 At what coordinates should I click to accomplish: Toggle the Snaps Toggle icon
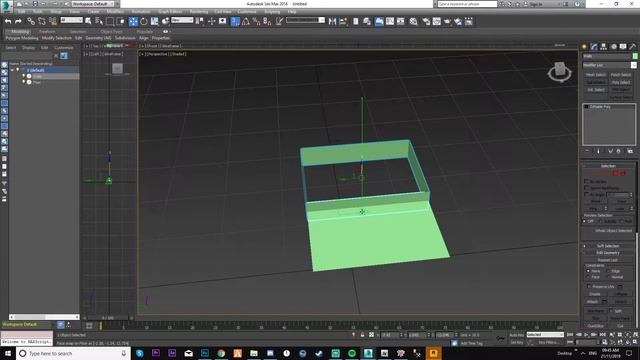(x=235, y=21)
